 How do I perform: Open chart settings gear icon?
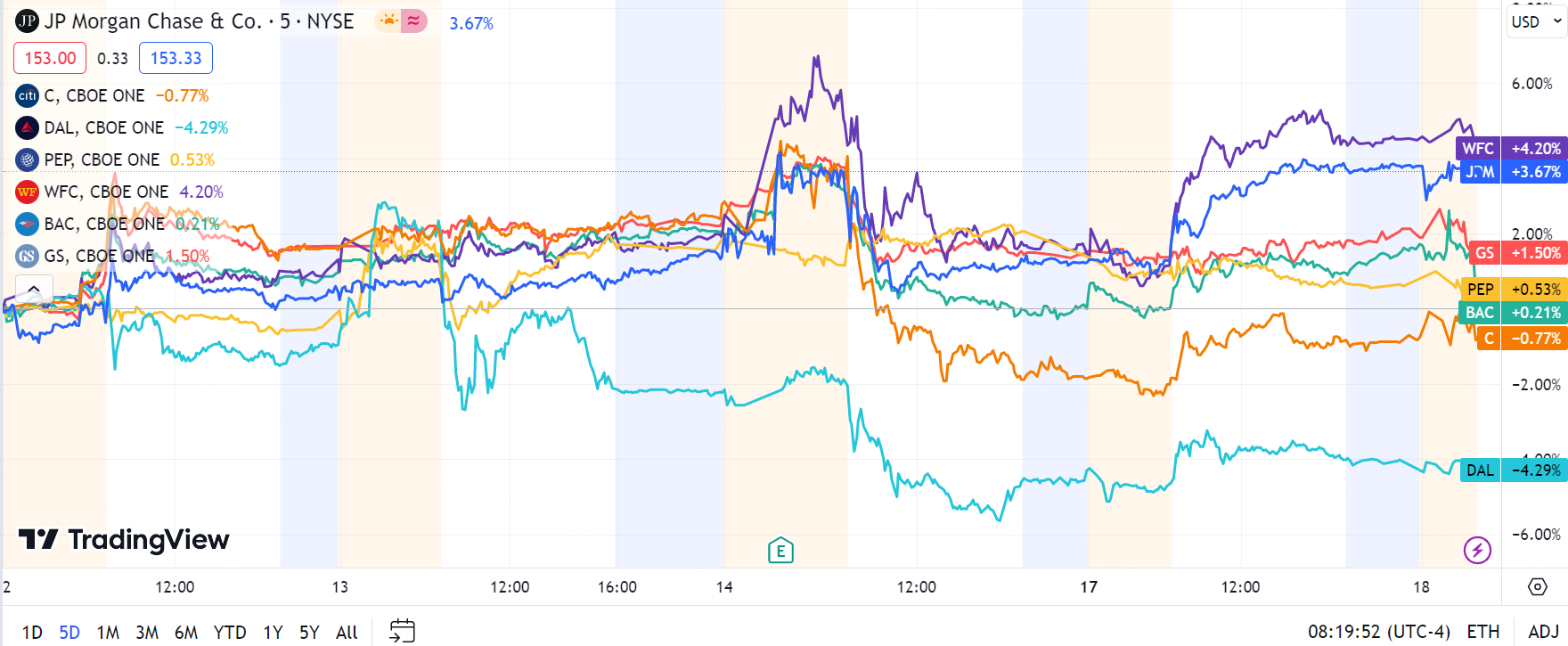point(1537,586)
